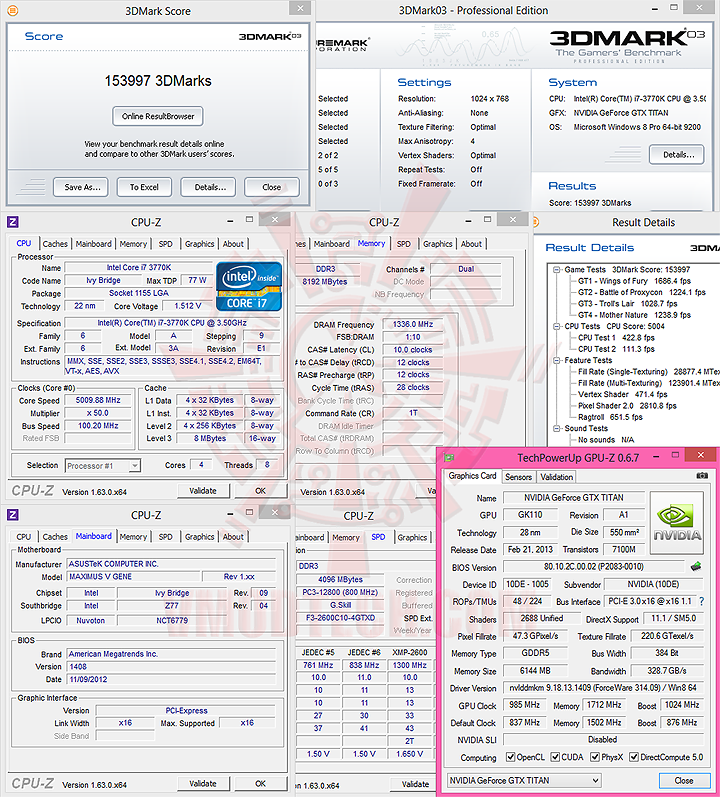This screenshot has width=720, height=797.
Task: Click the MAXIMUS V GENE model field
Action: 132,577
